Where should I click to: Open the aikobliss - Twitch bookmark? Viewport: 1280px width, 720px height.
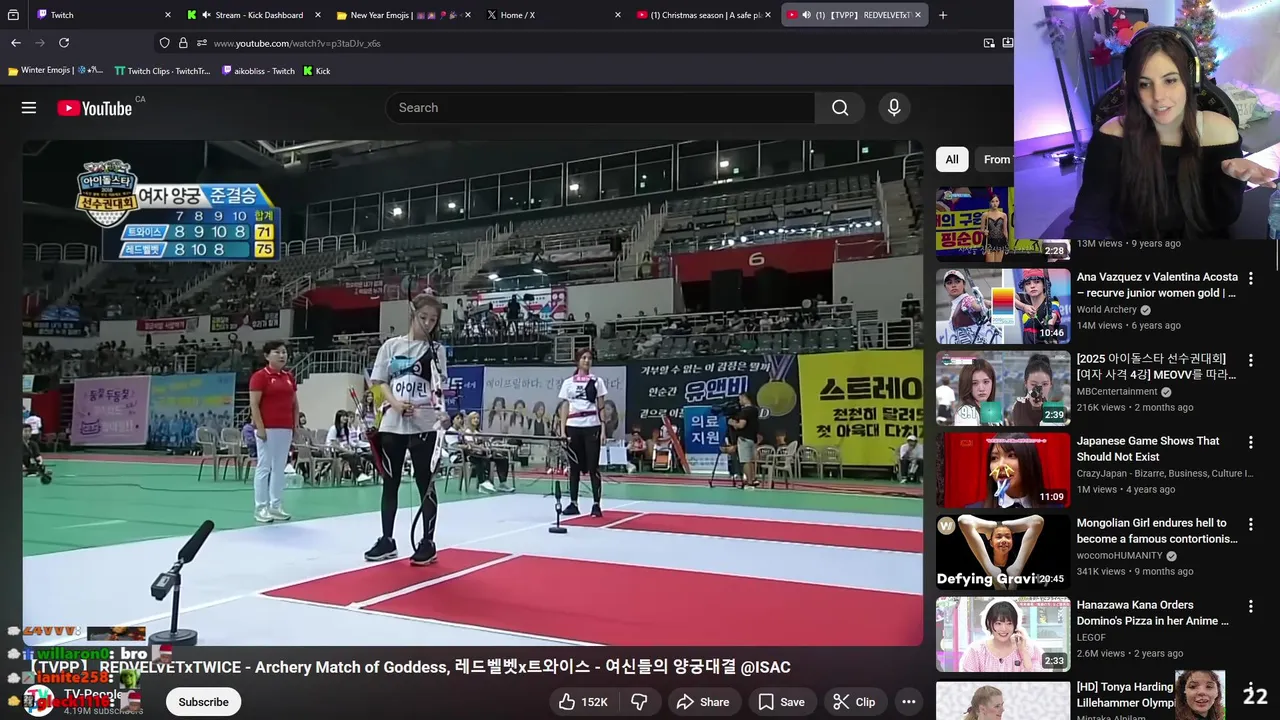coord(258,71)
